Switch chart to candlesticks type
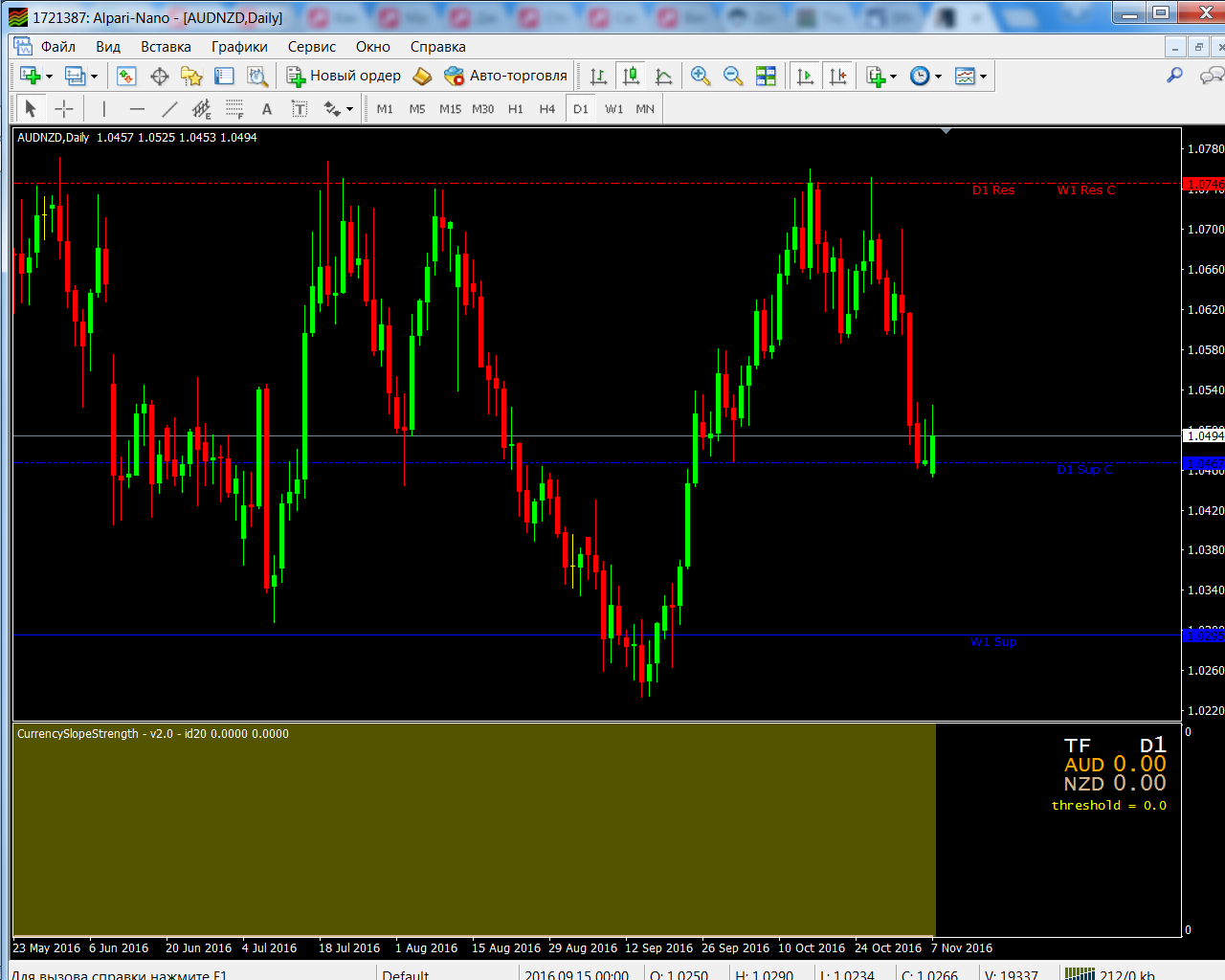 coord(631,76)
